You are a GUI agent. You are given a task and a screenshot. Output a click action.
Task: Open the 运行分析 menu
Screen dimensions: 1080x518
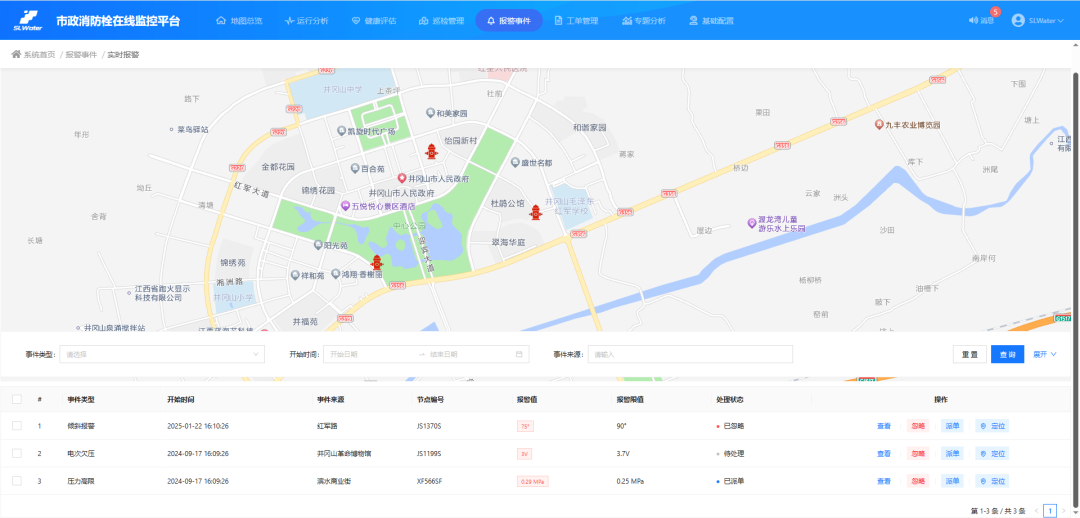pyautogui.click(x=306, y=21)
